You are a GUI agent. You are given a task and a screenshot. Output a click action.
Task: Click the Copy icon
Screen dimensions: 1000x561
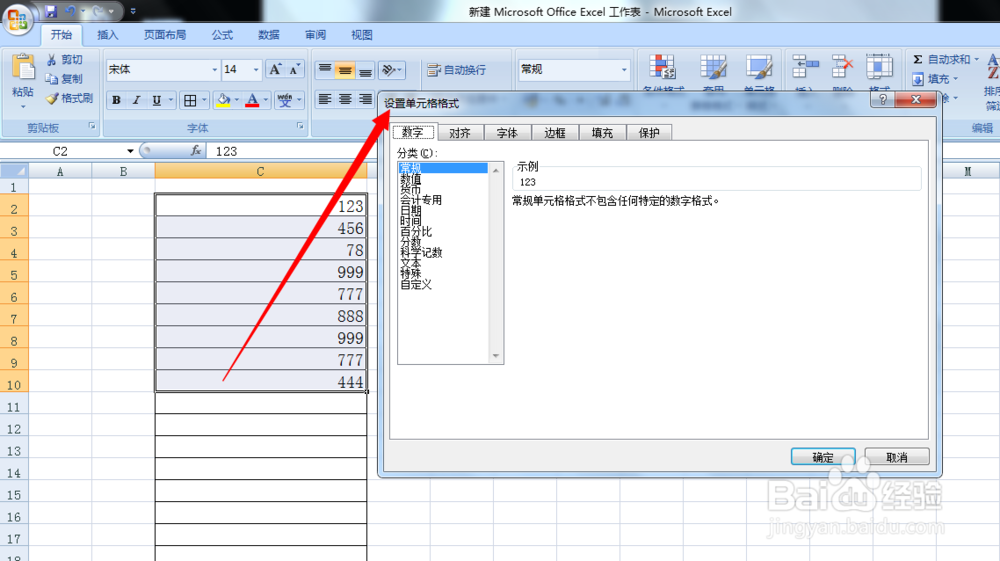click(x=52, y=79)
